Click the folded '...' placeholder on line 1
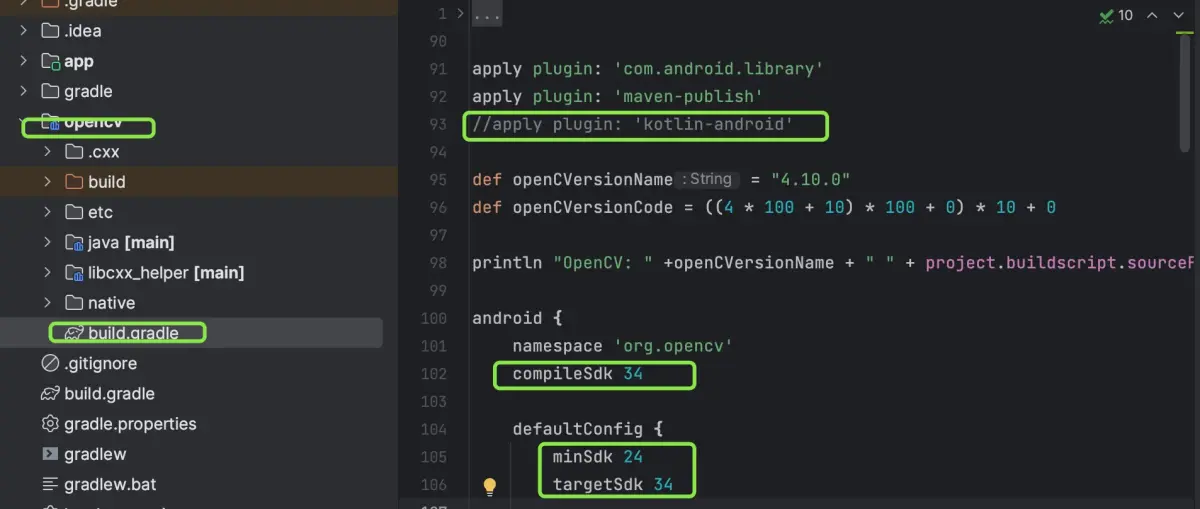Viewport: 1200px width, 509px height. click(487, 15)
